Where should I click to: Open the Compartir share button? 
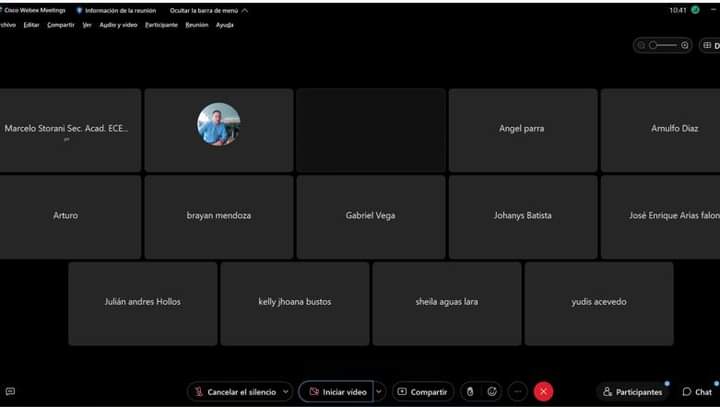coord(422,392)
